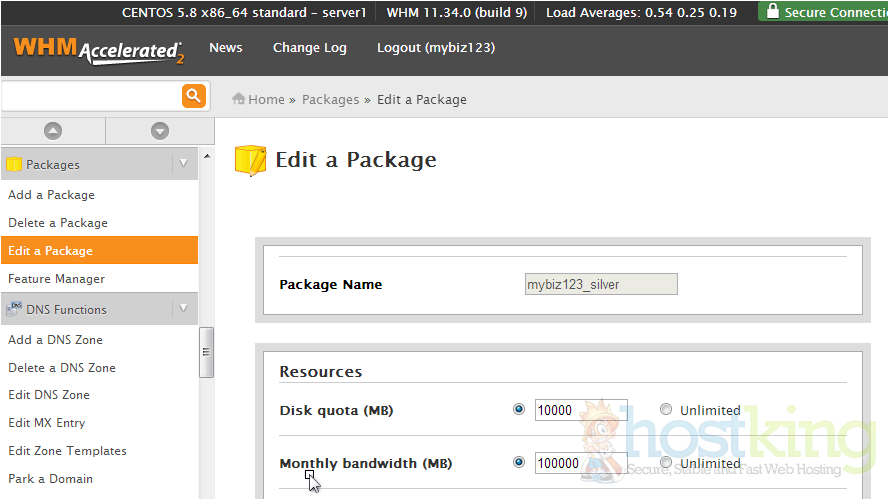Go to Packages in the breadcrumb
This screenshot has height=500, width=889.
(330, 99)
